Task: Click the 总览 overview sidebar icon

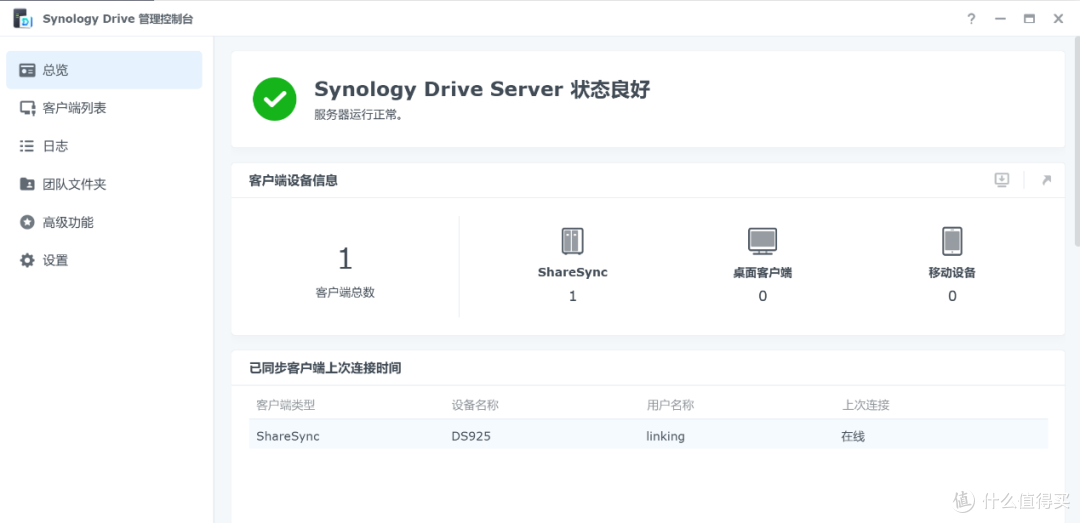Action: click(27, 70)
